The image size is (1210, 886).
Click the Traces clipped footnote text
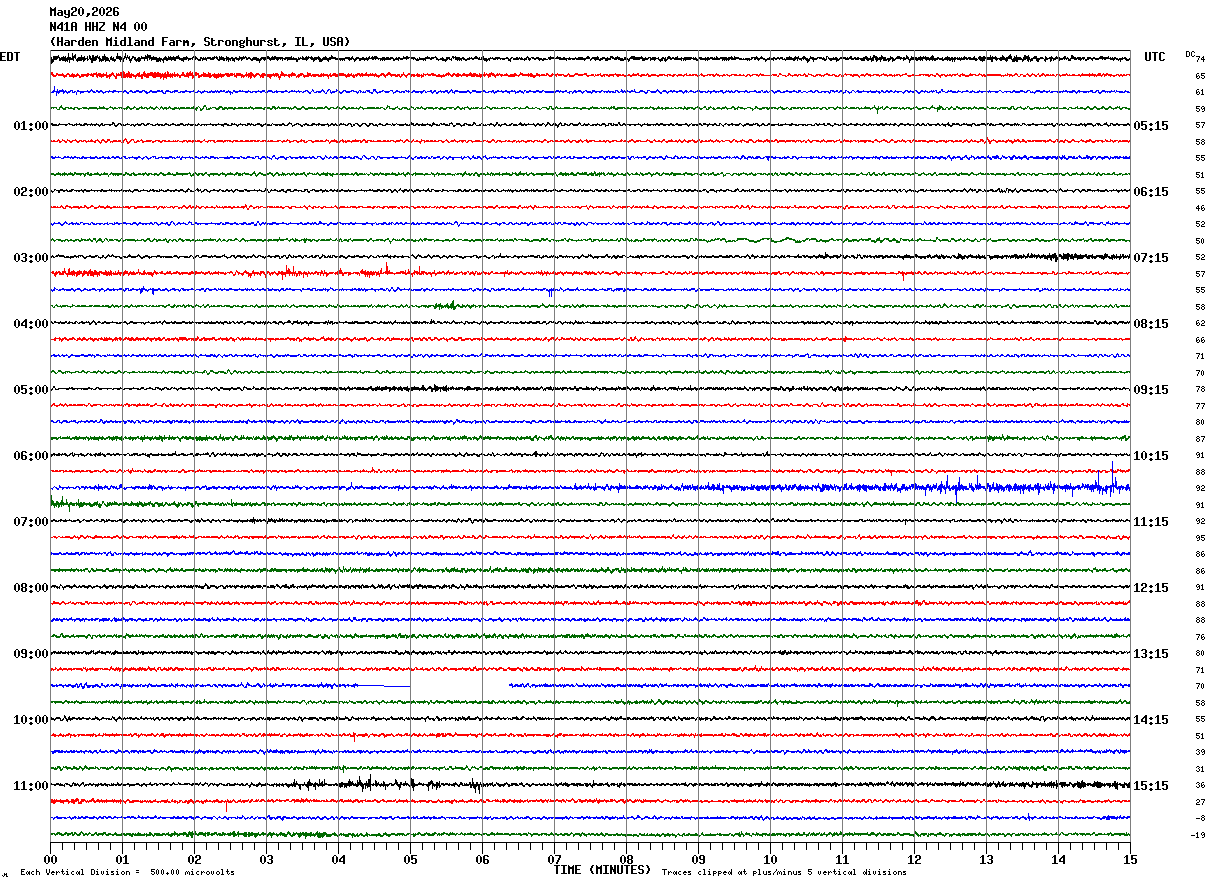784,872
